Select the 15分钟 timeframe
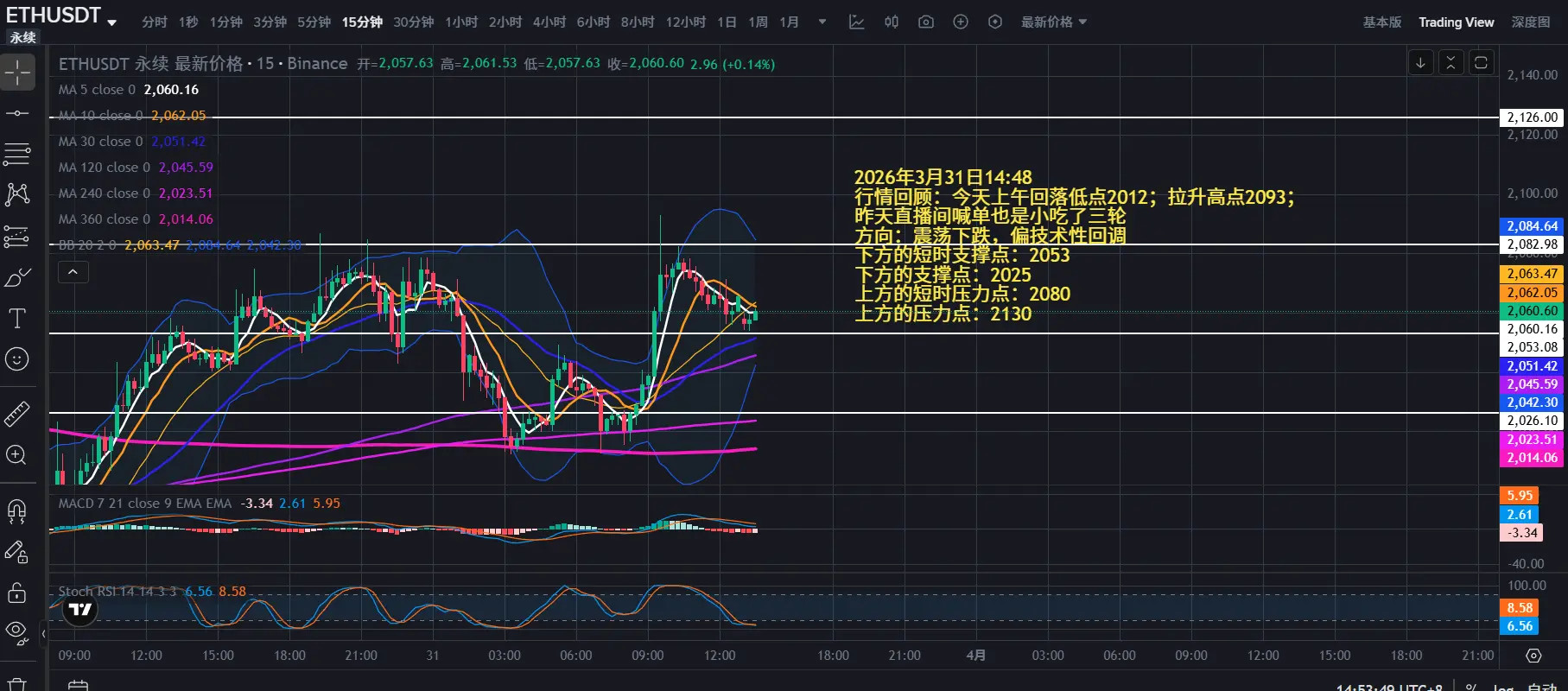Viewport: 1568px width, 691px height. pos(362,22)
